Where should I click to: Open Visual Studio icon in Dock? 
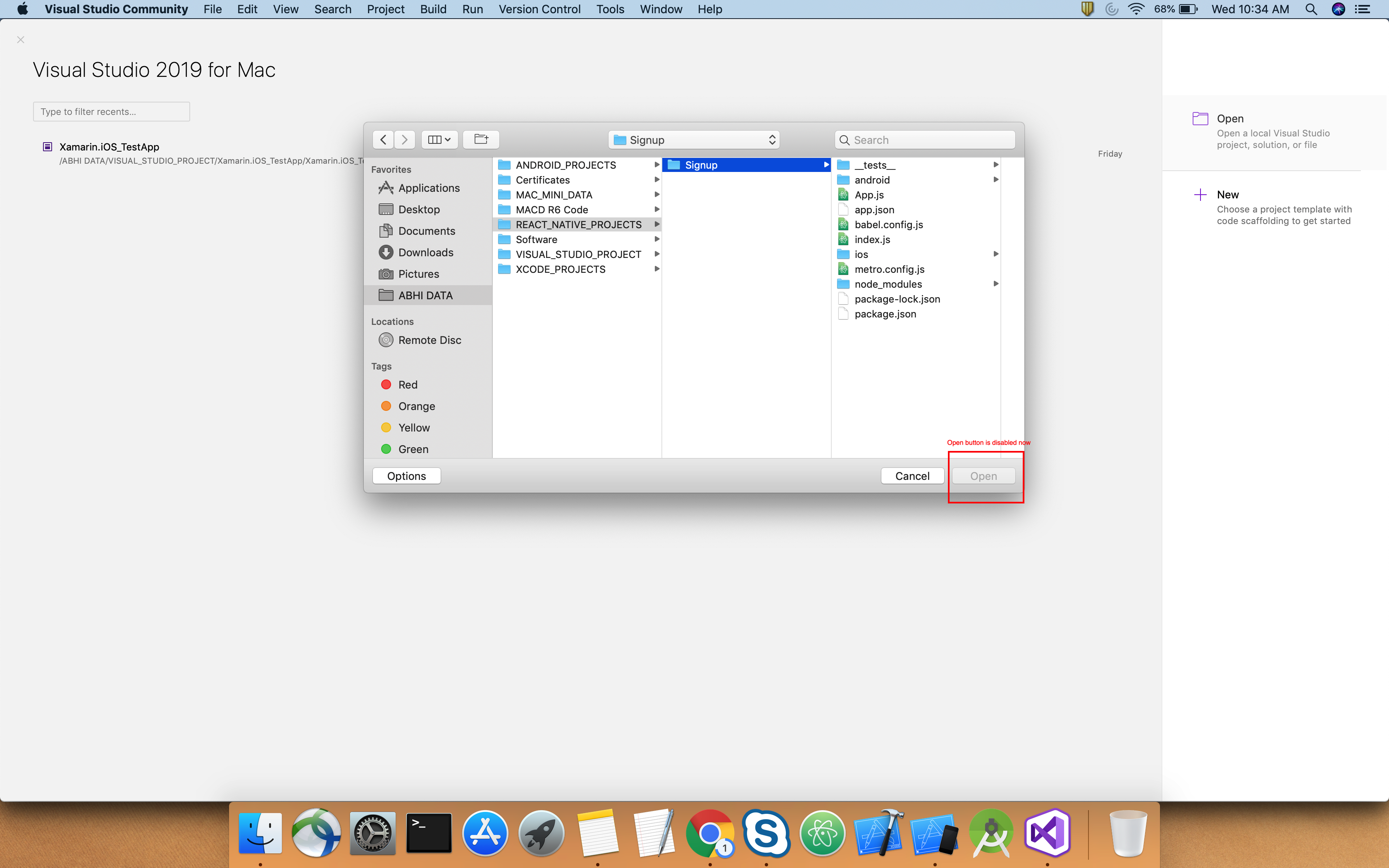1048,833
